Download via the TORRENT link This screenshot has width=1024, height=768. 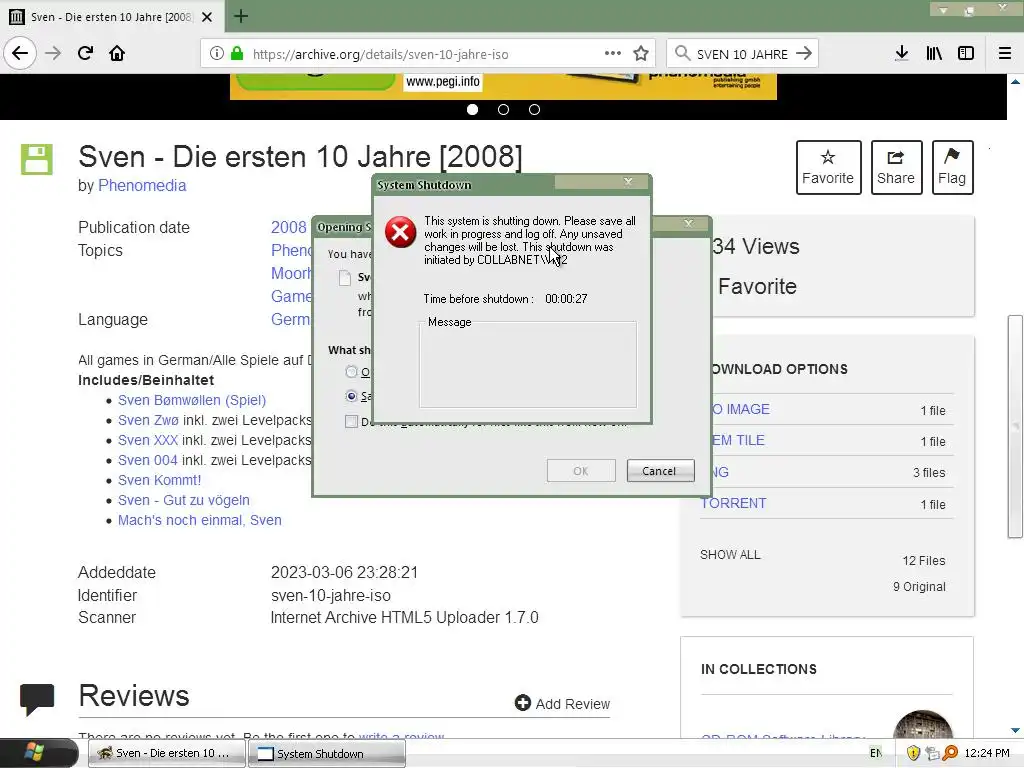click(x=733, y=504)
